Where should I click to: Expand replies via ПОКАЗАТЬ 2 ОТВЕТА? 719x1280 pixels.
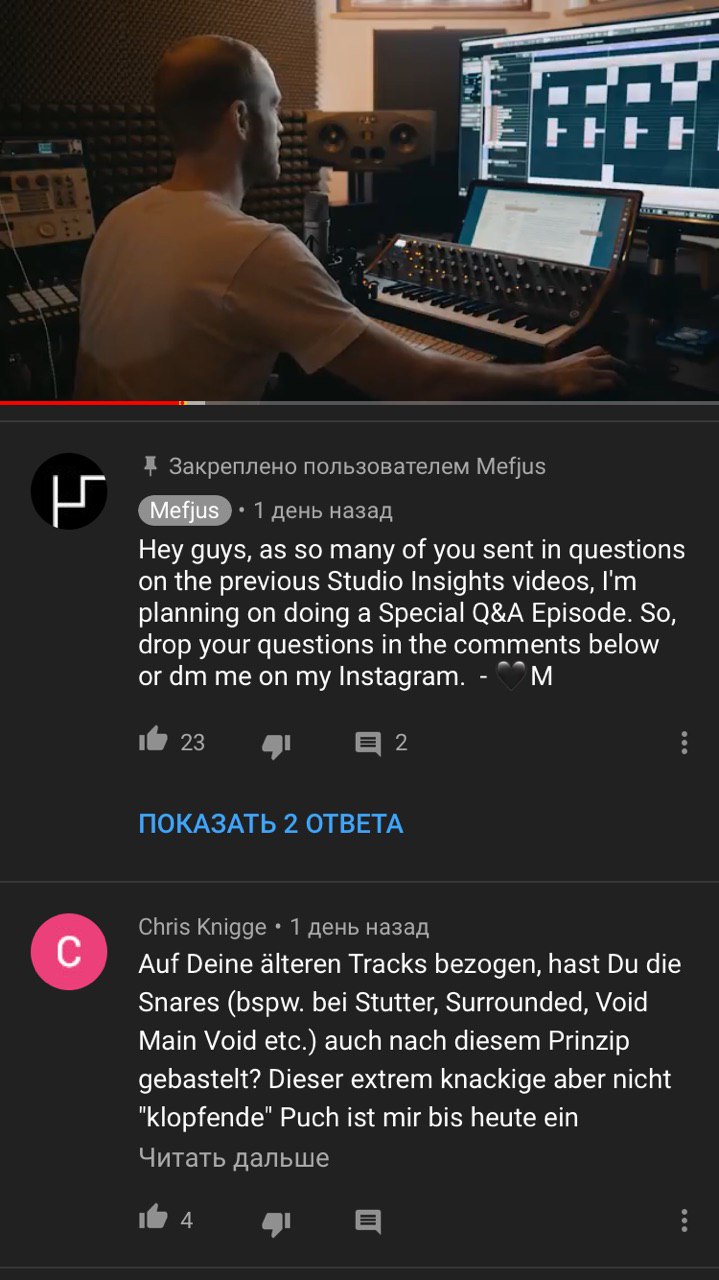[271, 824]
